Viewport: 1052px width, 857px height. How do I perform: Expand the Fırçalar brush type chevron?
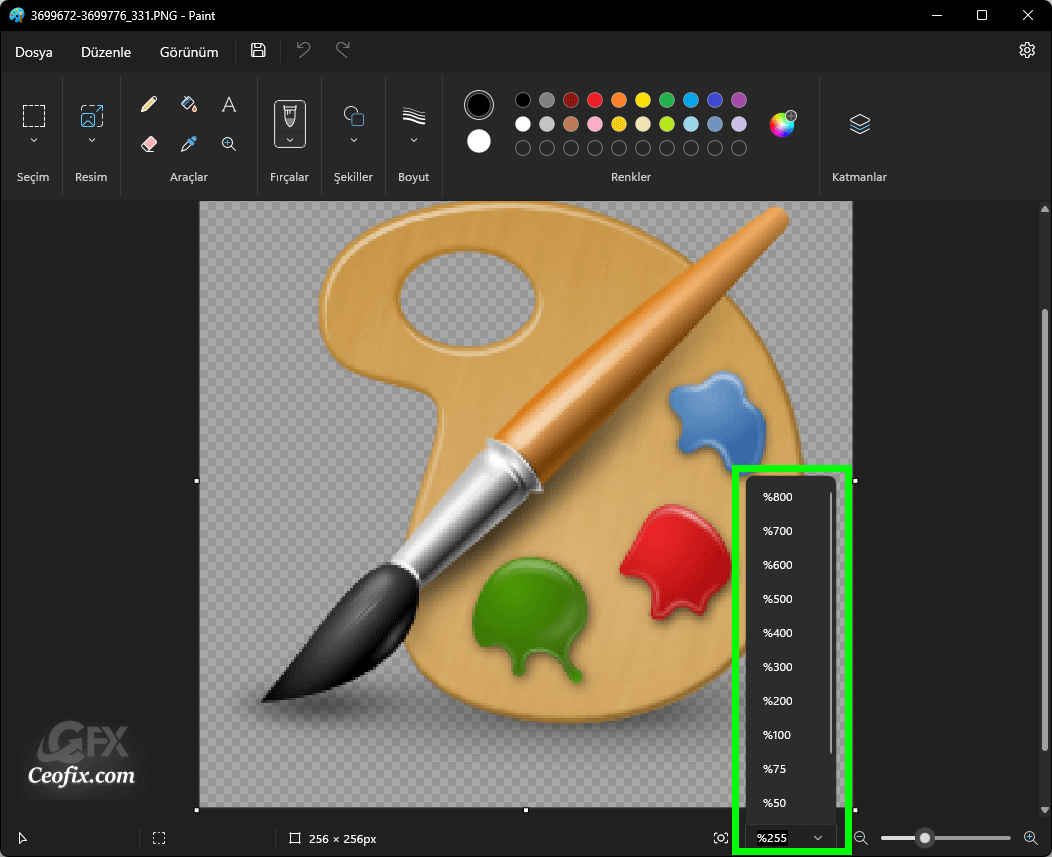(290, 140)
